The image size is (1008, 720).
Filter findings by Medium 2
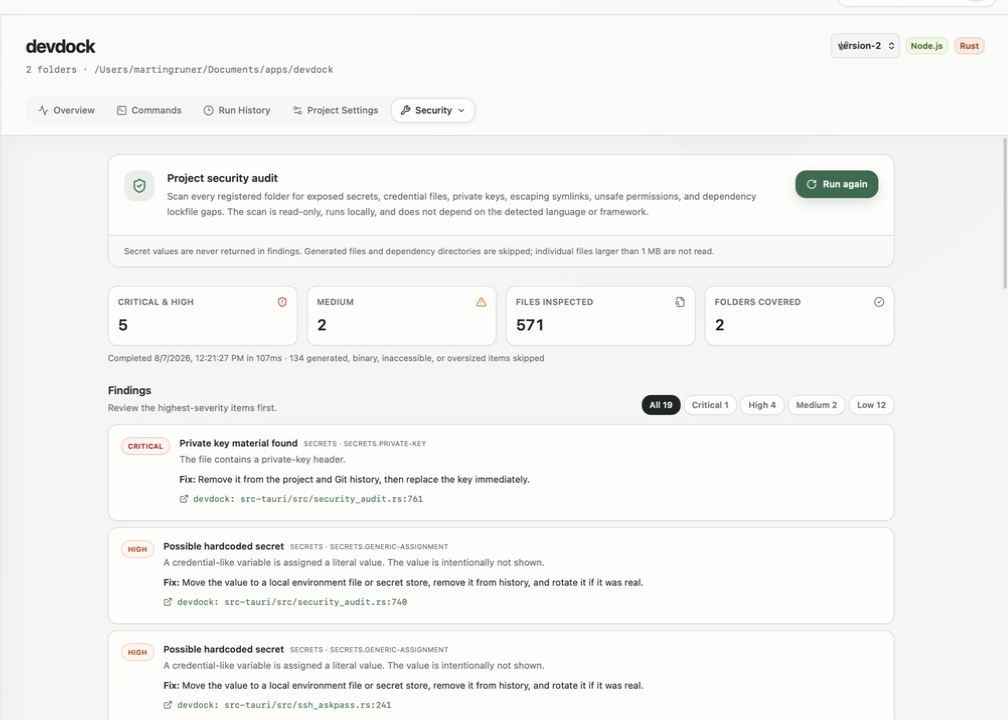(816, 405)
